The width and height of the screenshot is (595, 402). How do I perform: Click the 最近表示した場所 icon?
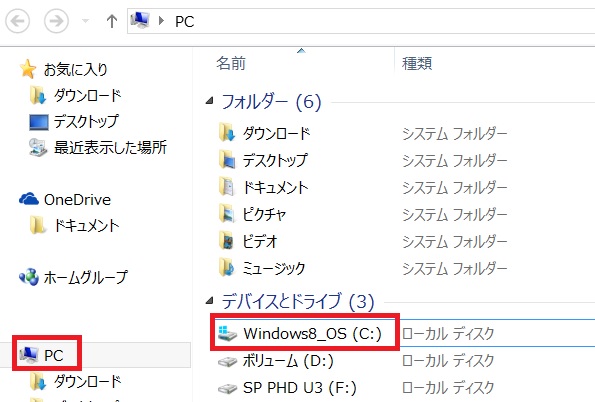click(38, 148)
